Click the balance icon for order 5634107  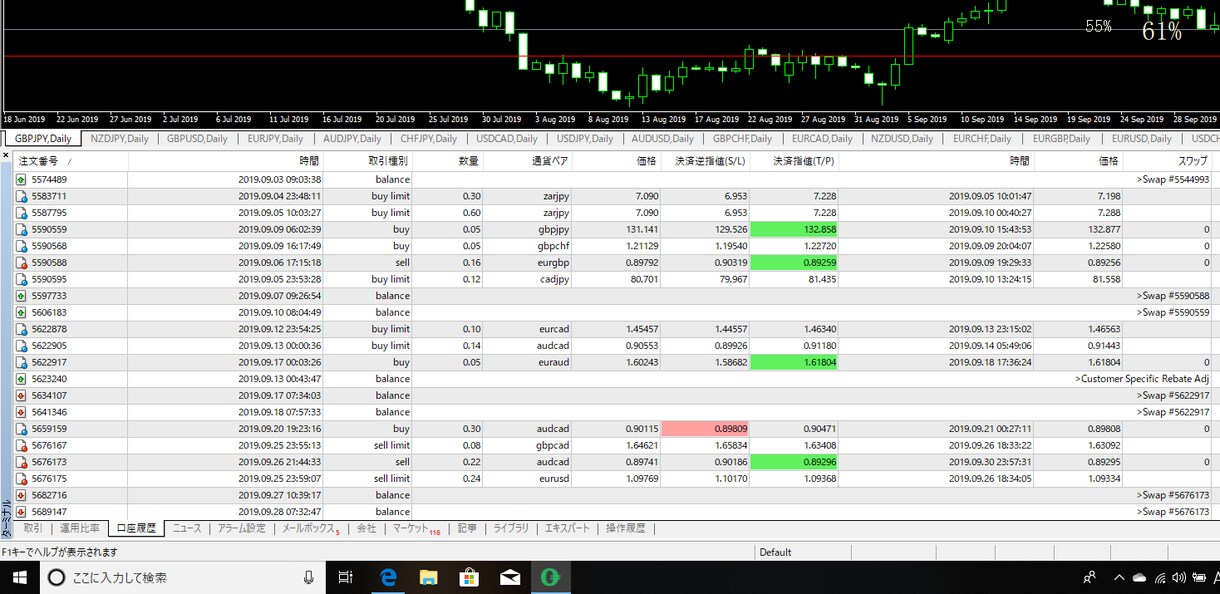click(x=22, y=395)
